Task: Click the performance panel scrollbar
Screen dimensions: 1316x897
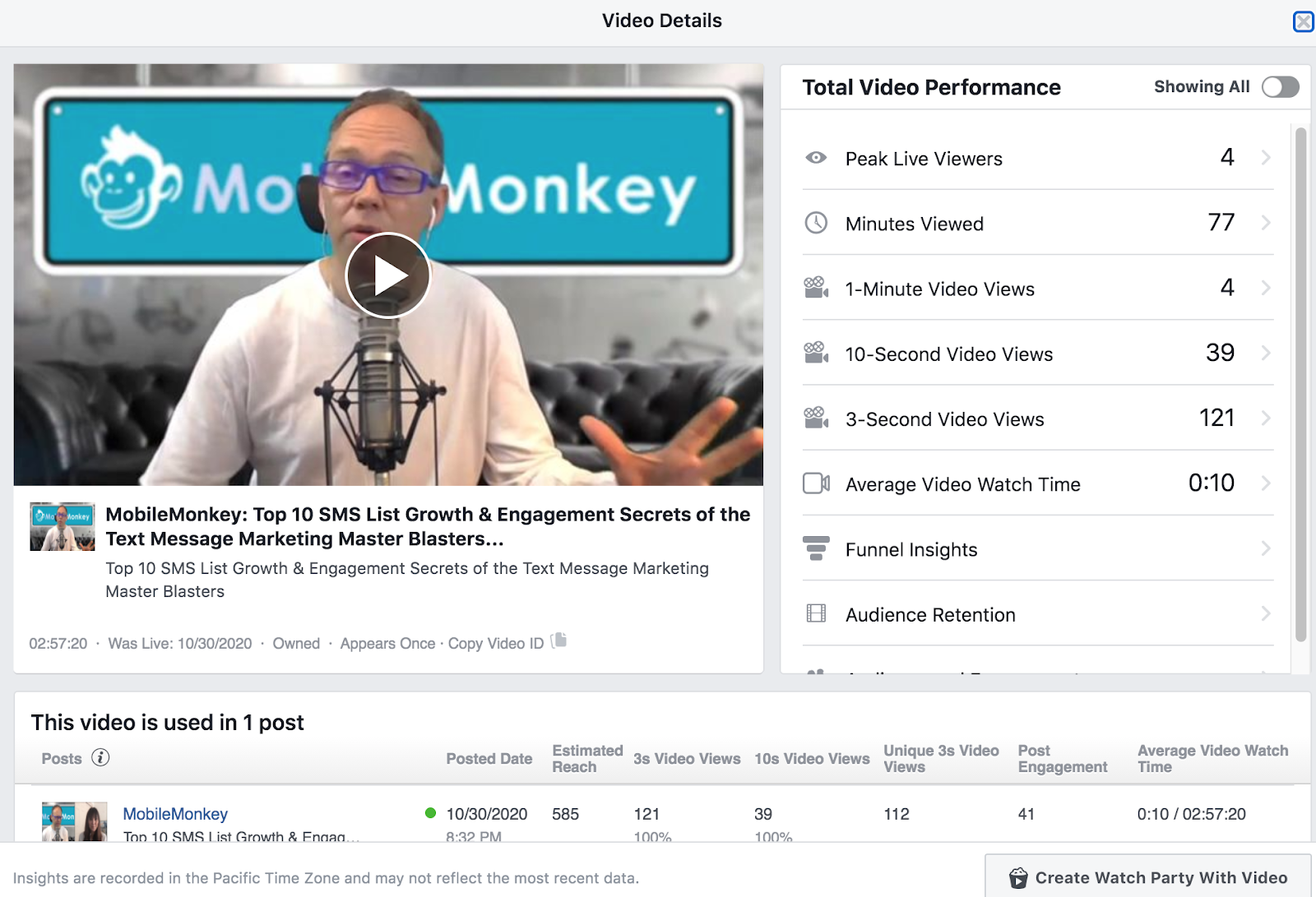Action: click(1300, 384)
